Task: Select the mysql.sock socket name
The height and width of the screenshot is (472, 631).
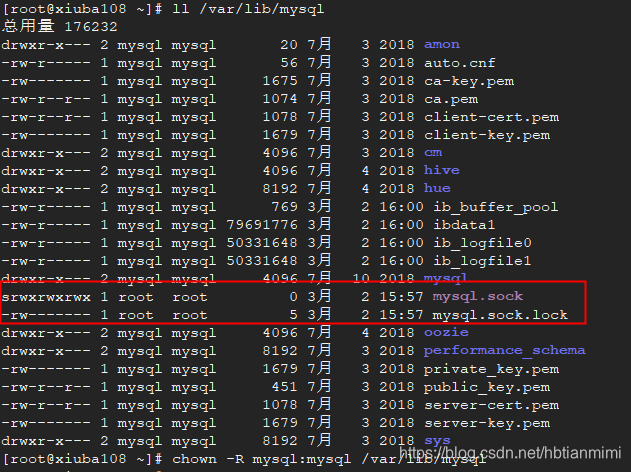Action: [478, 297]
